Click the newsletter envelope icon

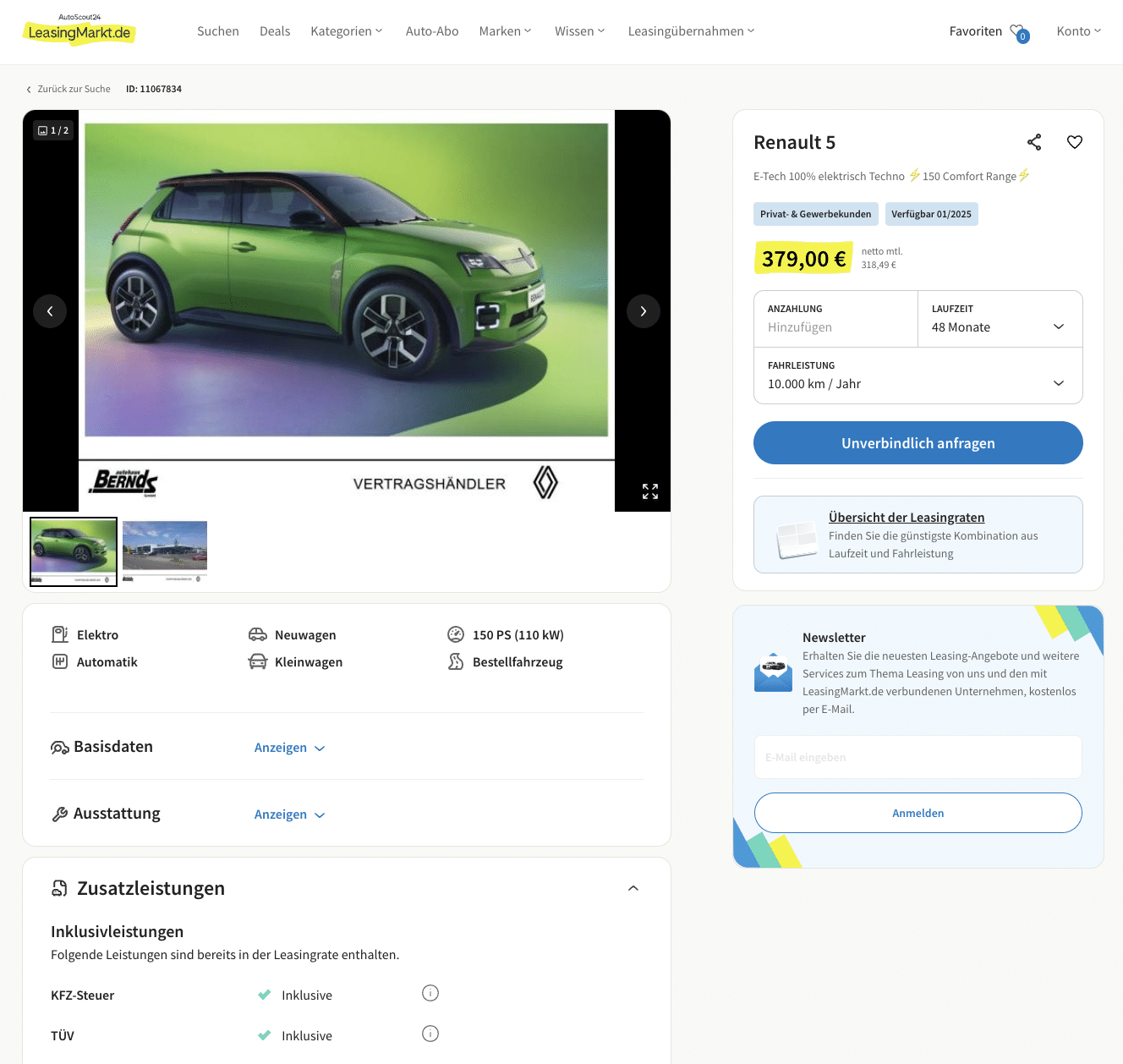(x=773, y=672)
